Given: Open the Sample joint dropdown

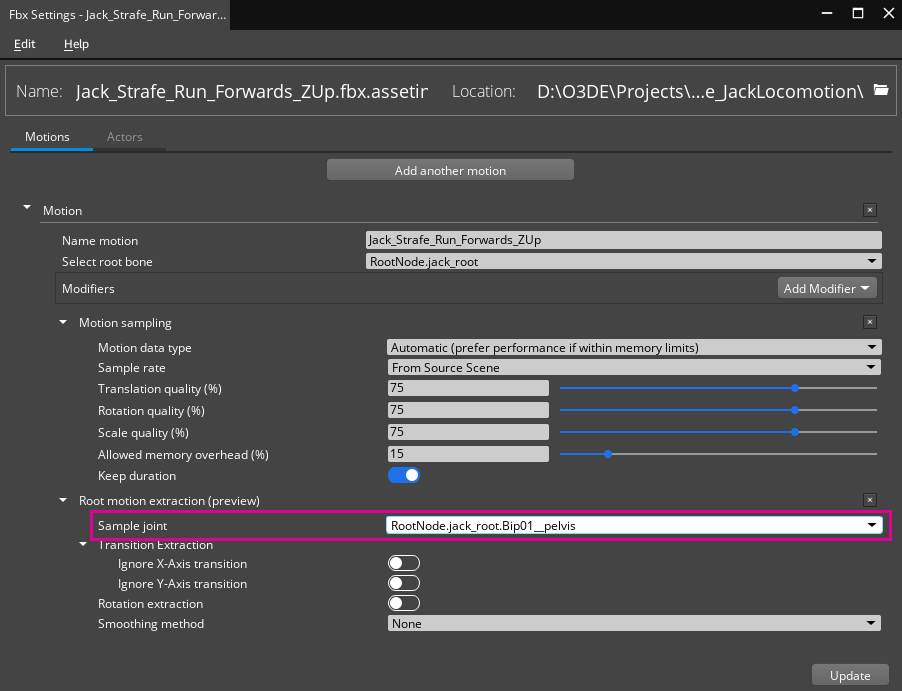Looking at the screenshot, I should pos(871,524).
